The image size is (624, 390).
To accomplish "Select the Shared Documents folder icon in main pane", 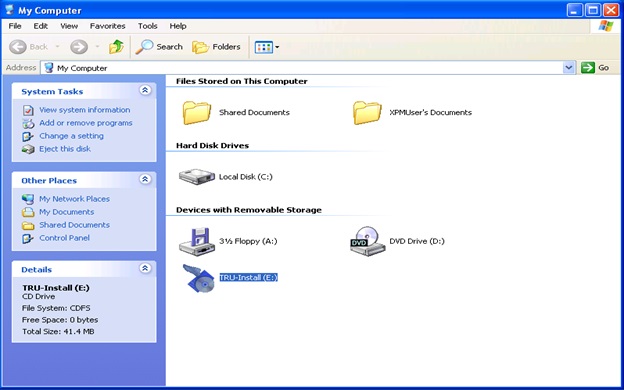I will pyautogui.click(x=197, y=113).
